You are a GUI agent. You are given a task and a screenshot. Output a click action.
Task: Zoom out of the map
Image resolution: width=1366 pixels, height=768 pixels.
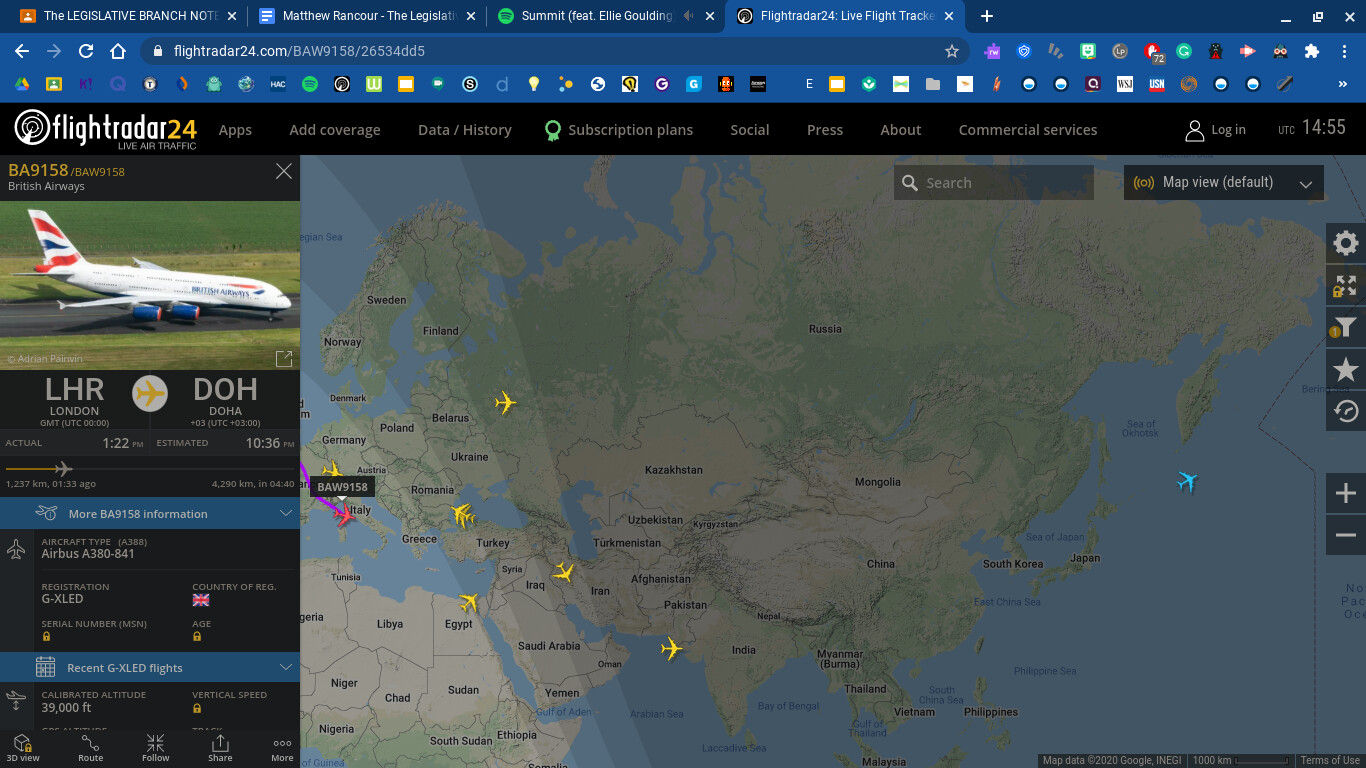1346,535
